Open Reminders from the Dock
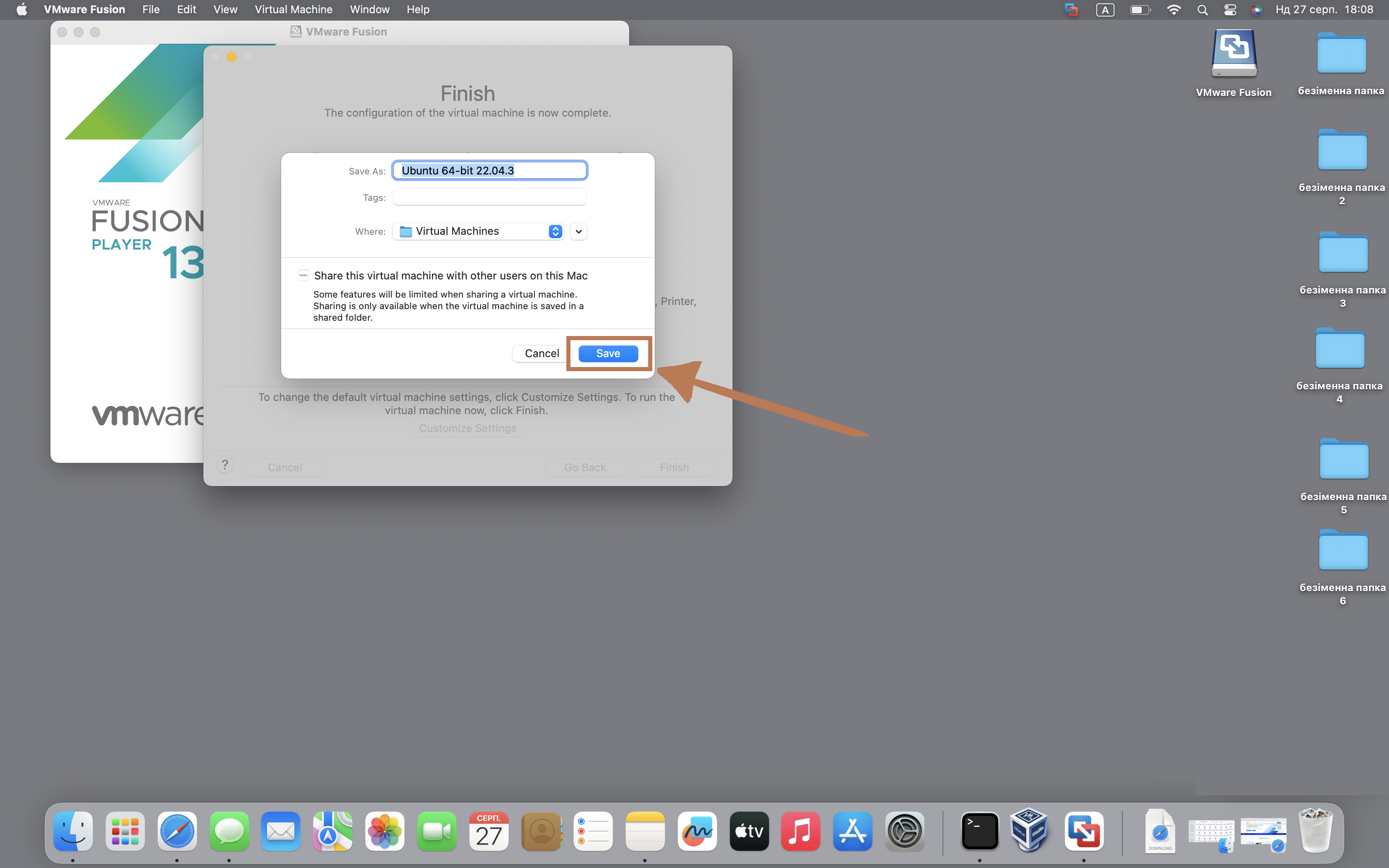1389x868 pixels. (x=593, y=831)
